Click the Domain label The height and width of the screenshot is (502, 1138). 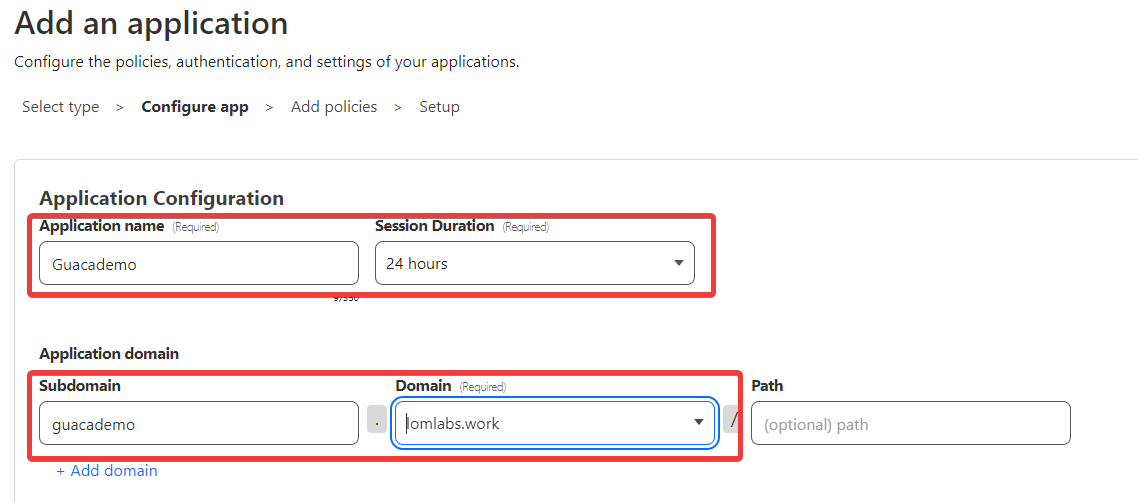click(423, 385)
